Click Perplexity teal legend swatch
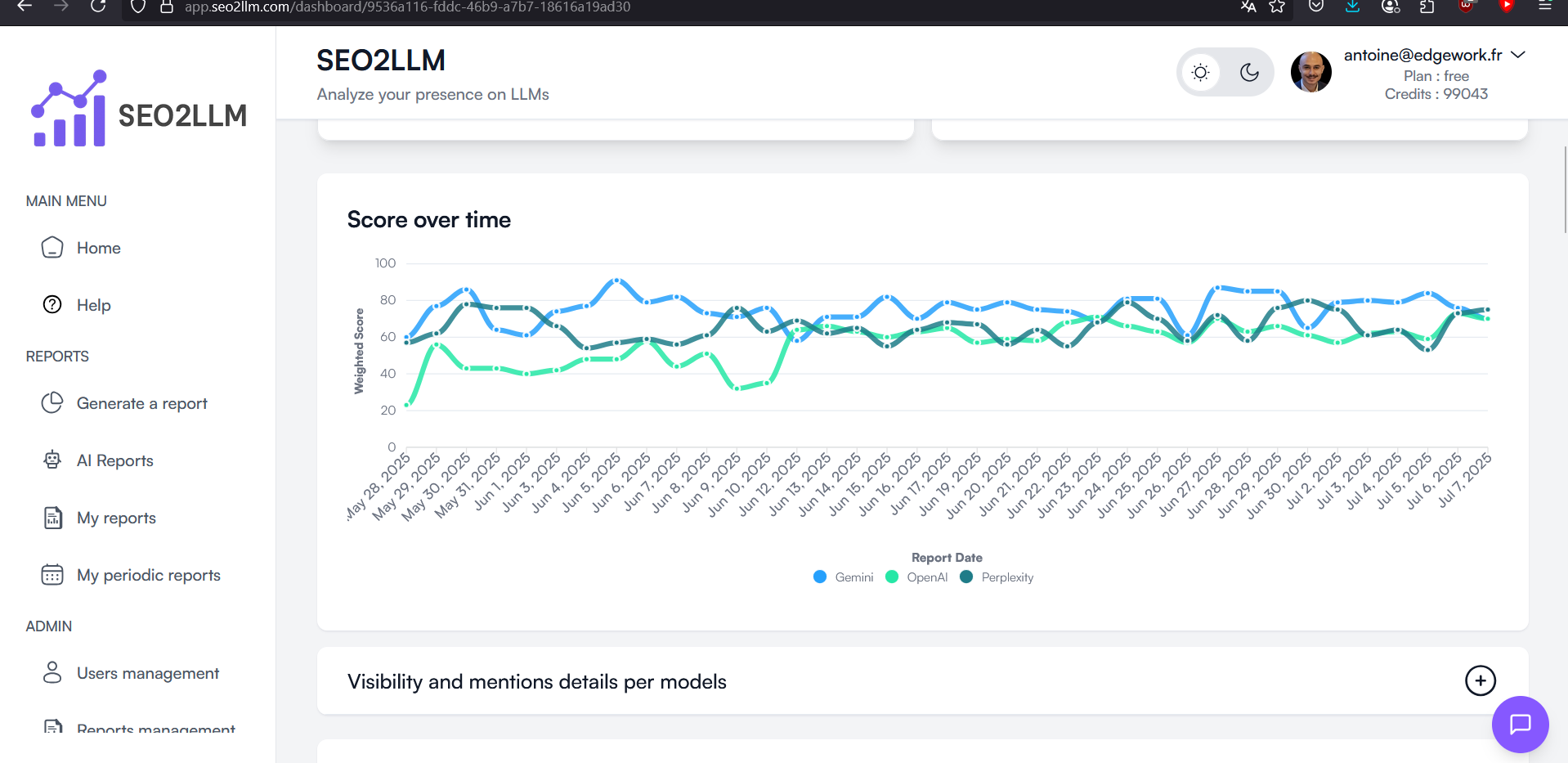The image size is (1568, 763). click(966, 577)
